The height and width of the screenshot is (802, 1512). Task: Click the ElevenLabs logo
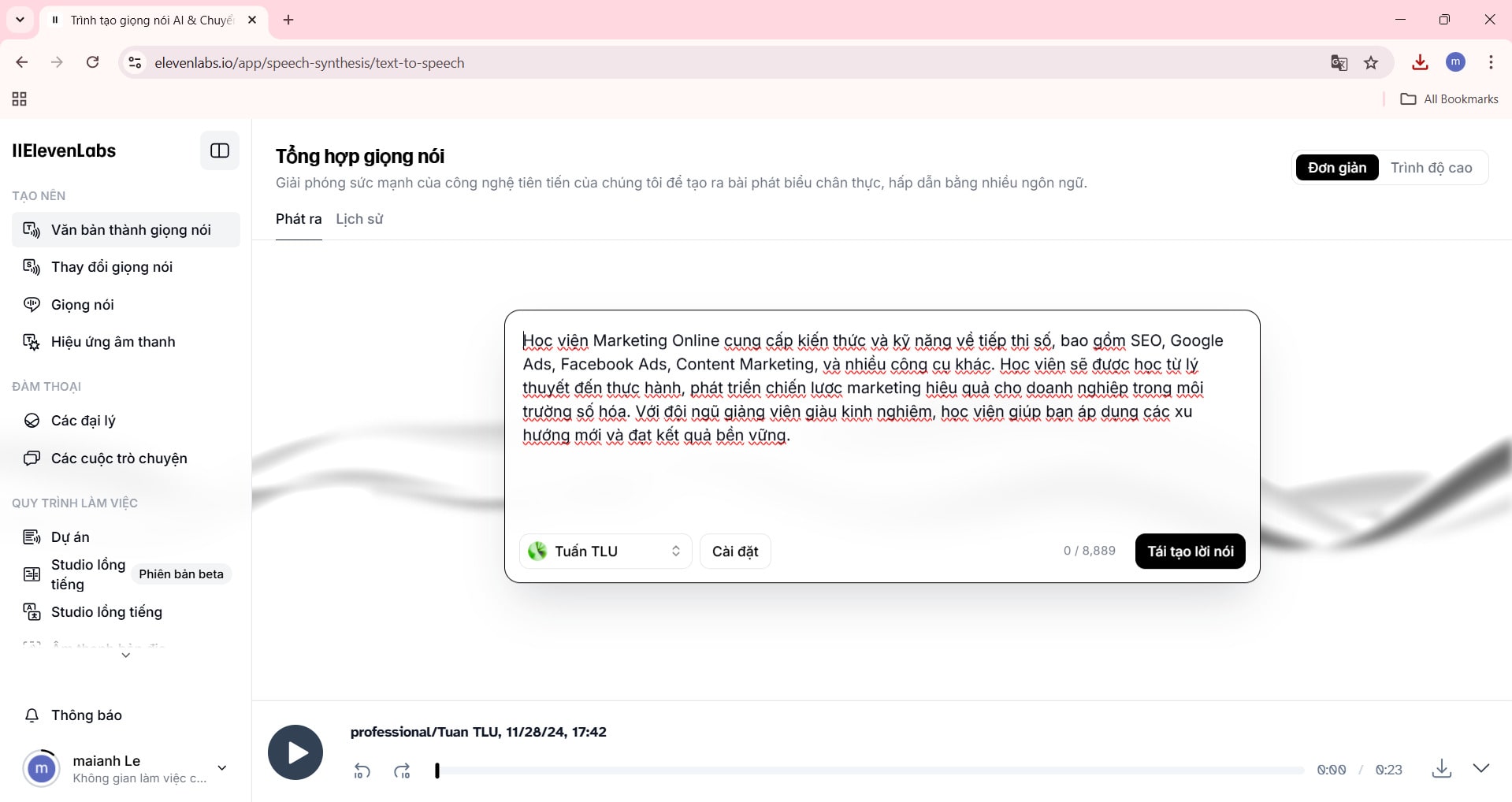(64, 150)
